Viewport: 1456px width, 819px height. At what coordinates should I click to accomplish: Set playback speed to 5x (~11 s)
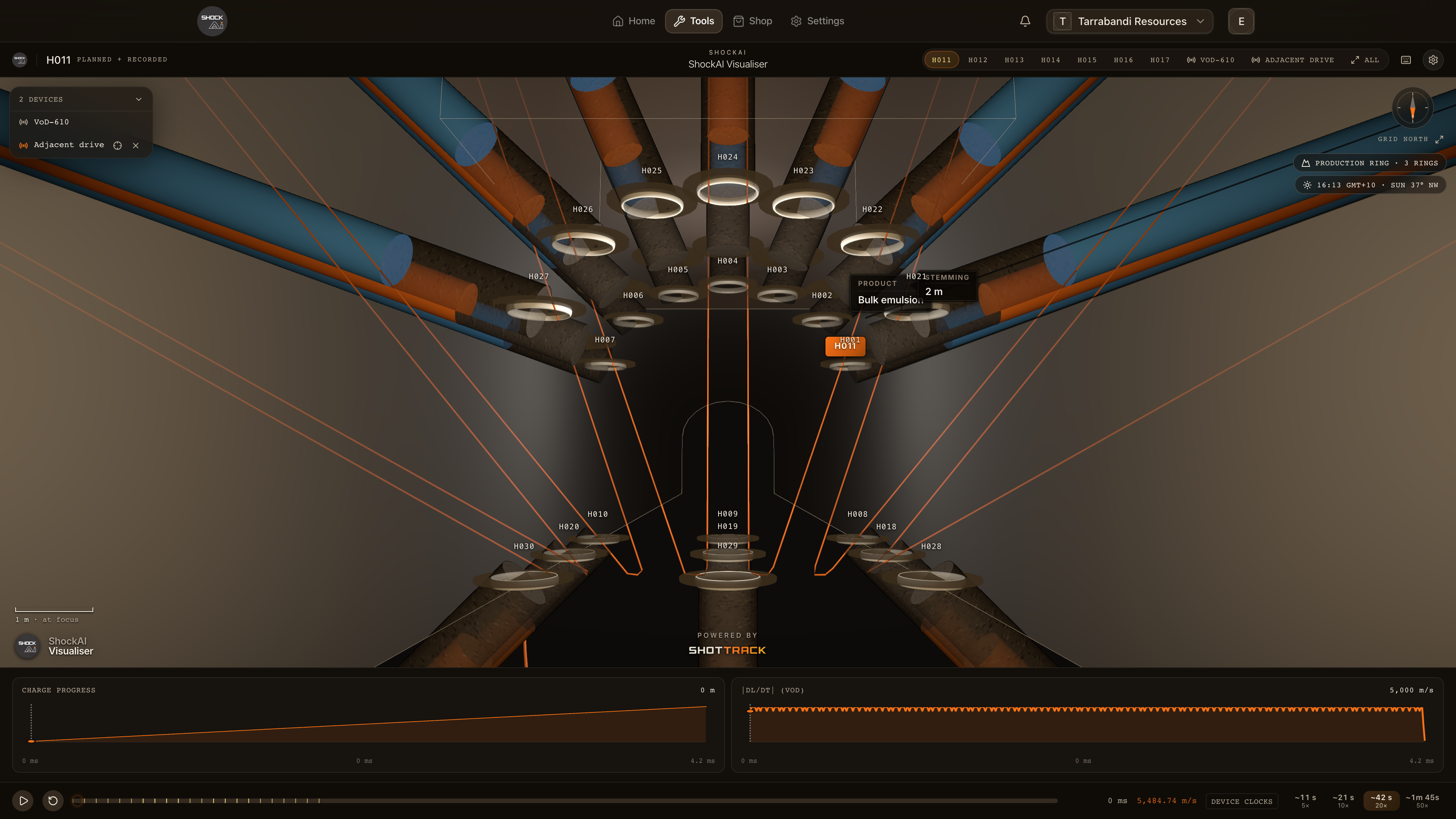[1305, 800]
